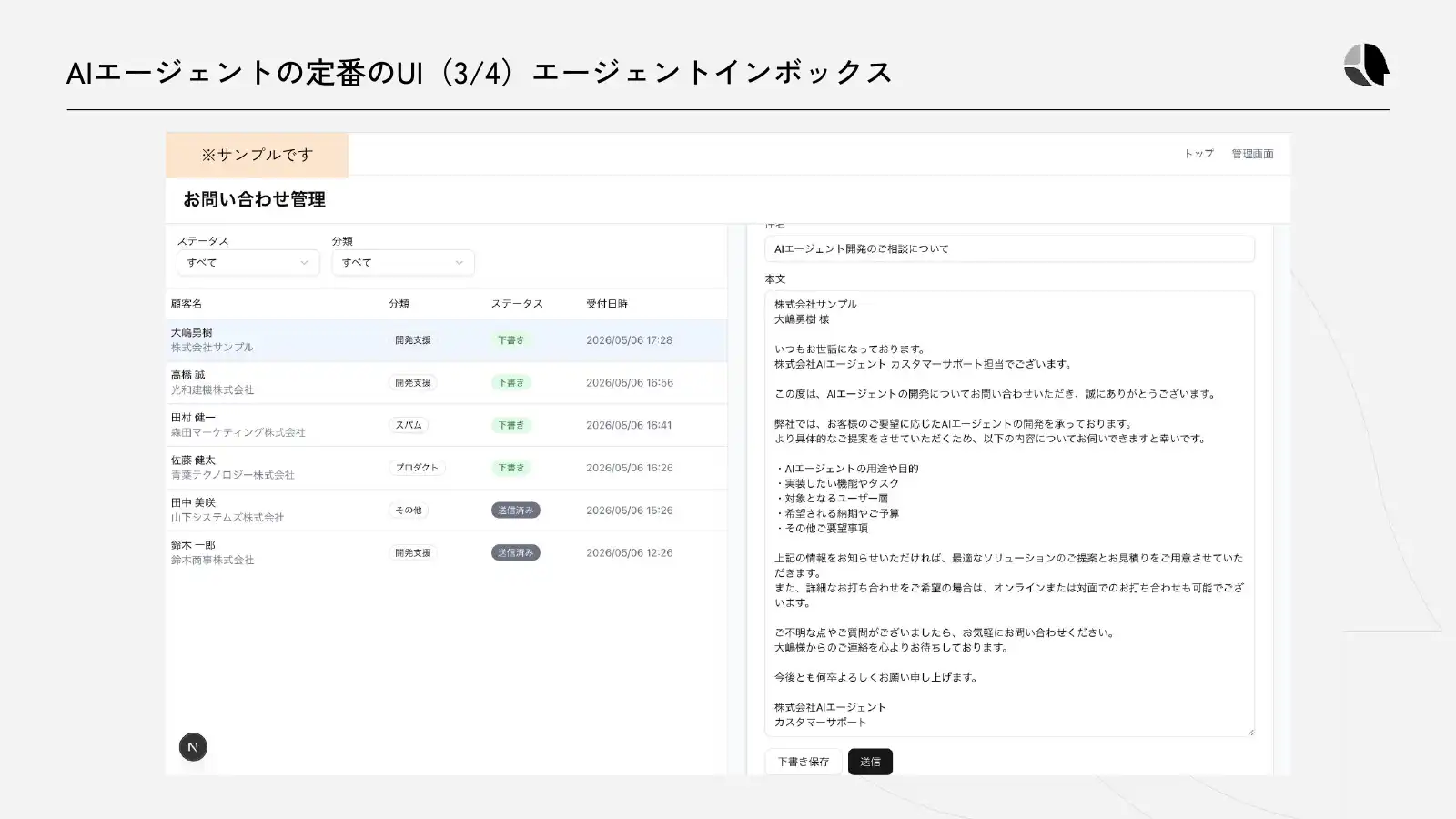
Task: Click the 分類 column header in table
Action: click(x=399, y=304)
